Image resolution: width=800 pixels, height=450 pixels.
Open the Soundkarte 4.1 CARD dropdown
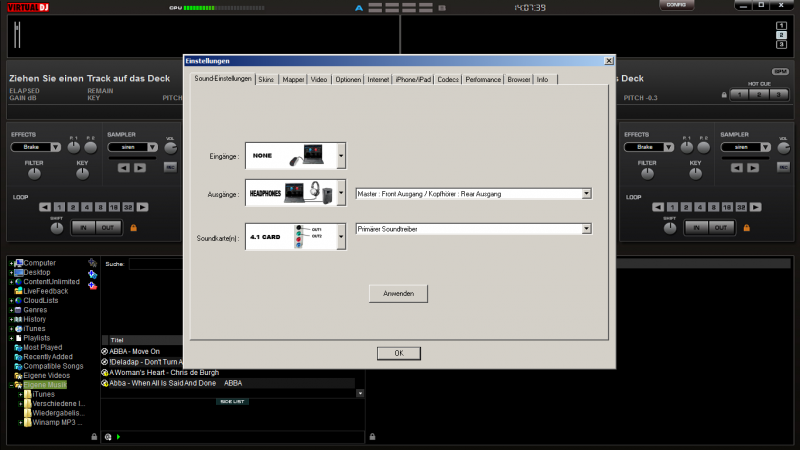coord(341,237)
